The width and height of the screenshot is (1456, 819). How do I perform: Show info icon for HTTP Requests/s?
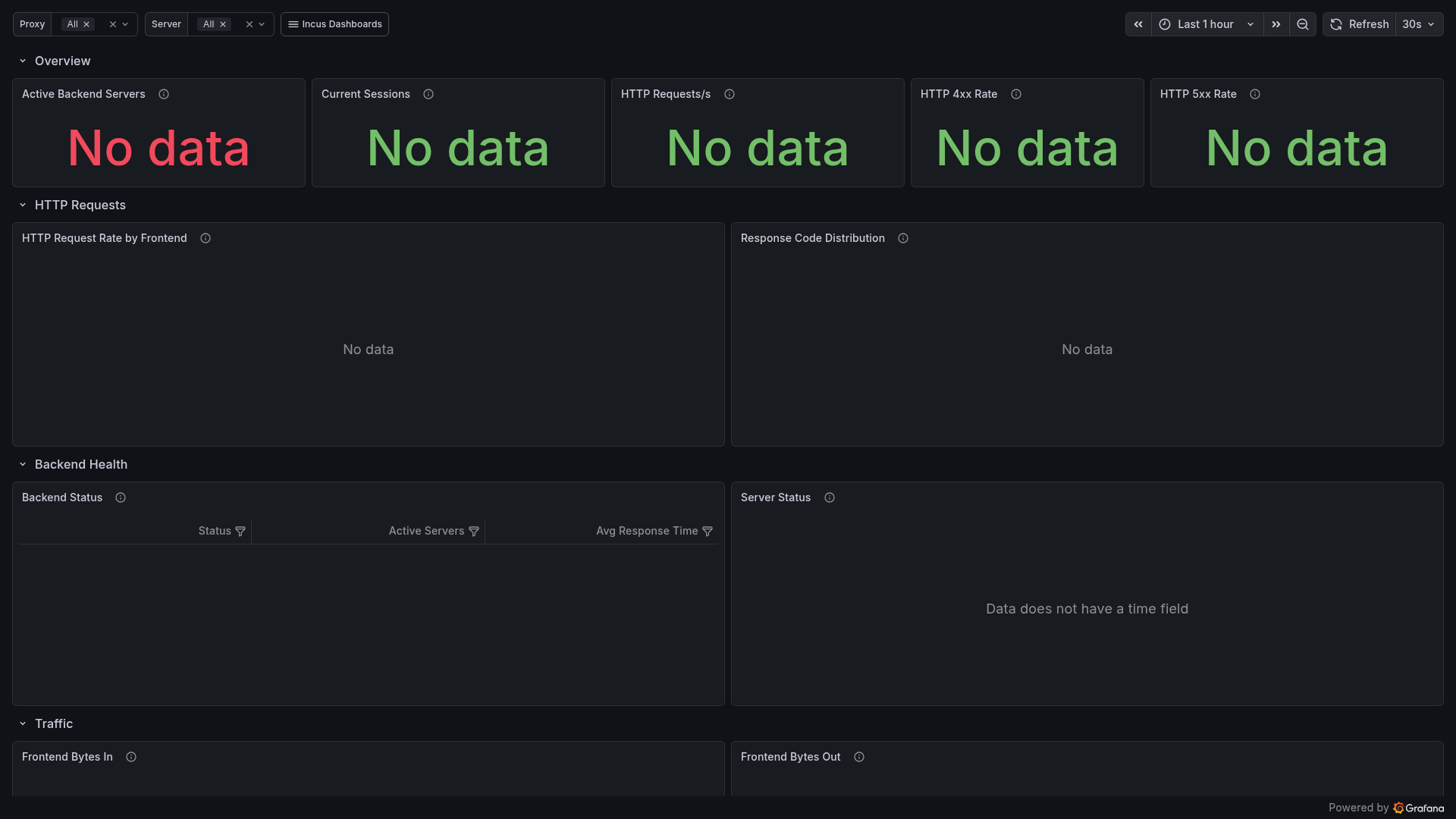pos(730,94)
